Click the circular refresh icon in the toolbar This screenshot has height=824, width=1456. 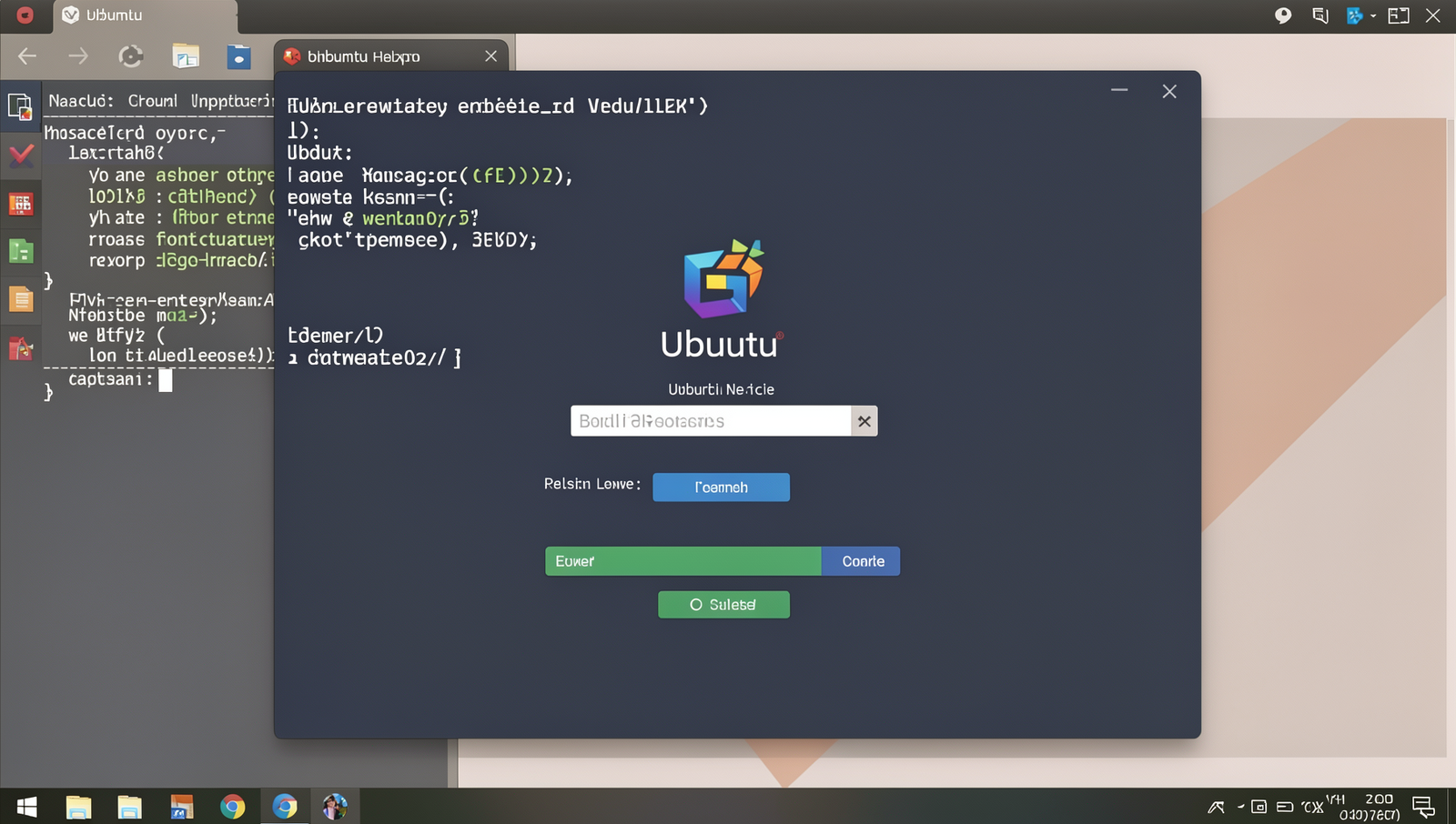(131, 56)
